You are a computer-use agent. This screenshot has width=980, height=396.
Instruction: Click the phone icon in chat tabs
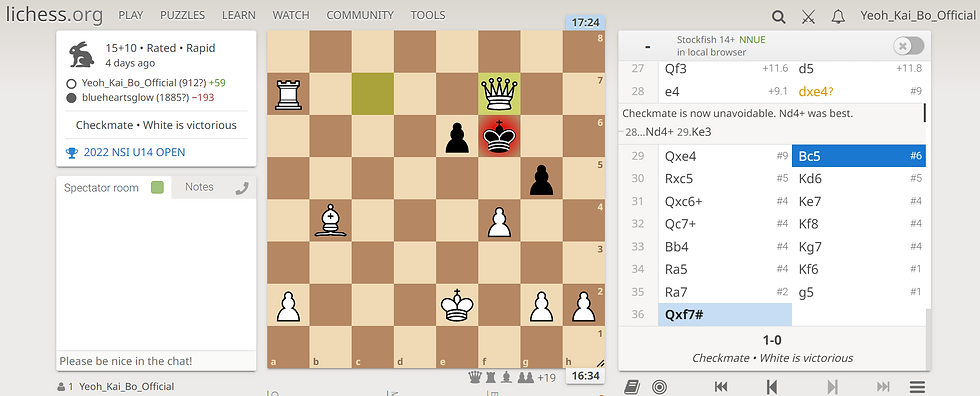[x=242, y=187]
